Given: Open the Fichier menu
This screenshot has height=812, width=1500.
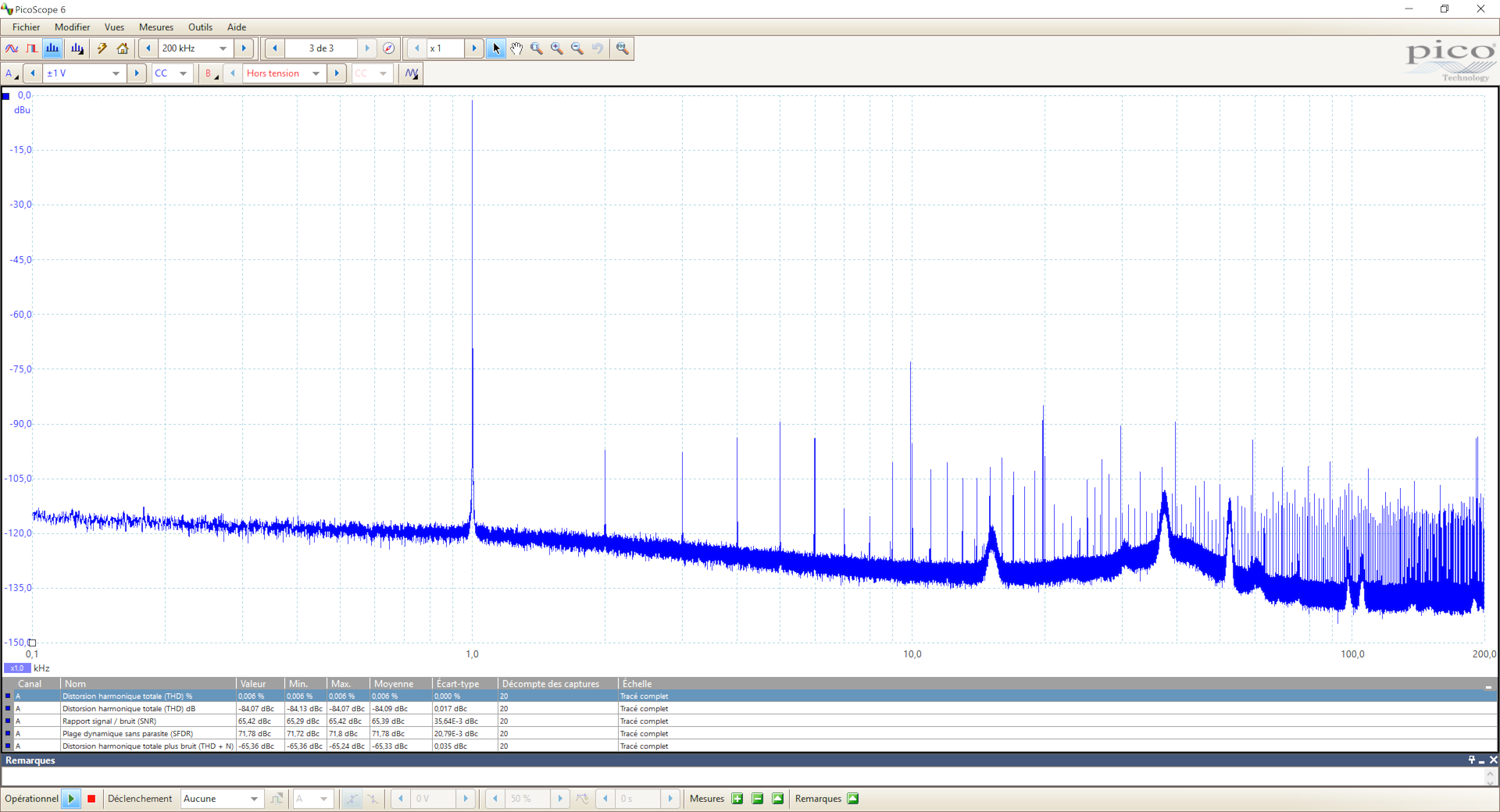Looking at the screenshot, I should (26, 27).
